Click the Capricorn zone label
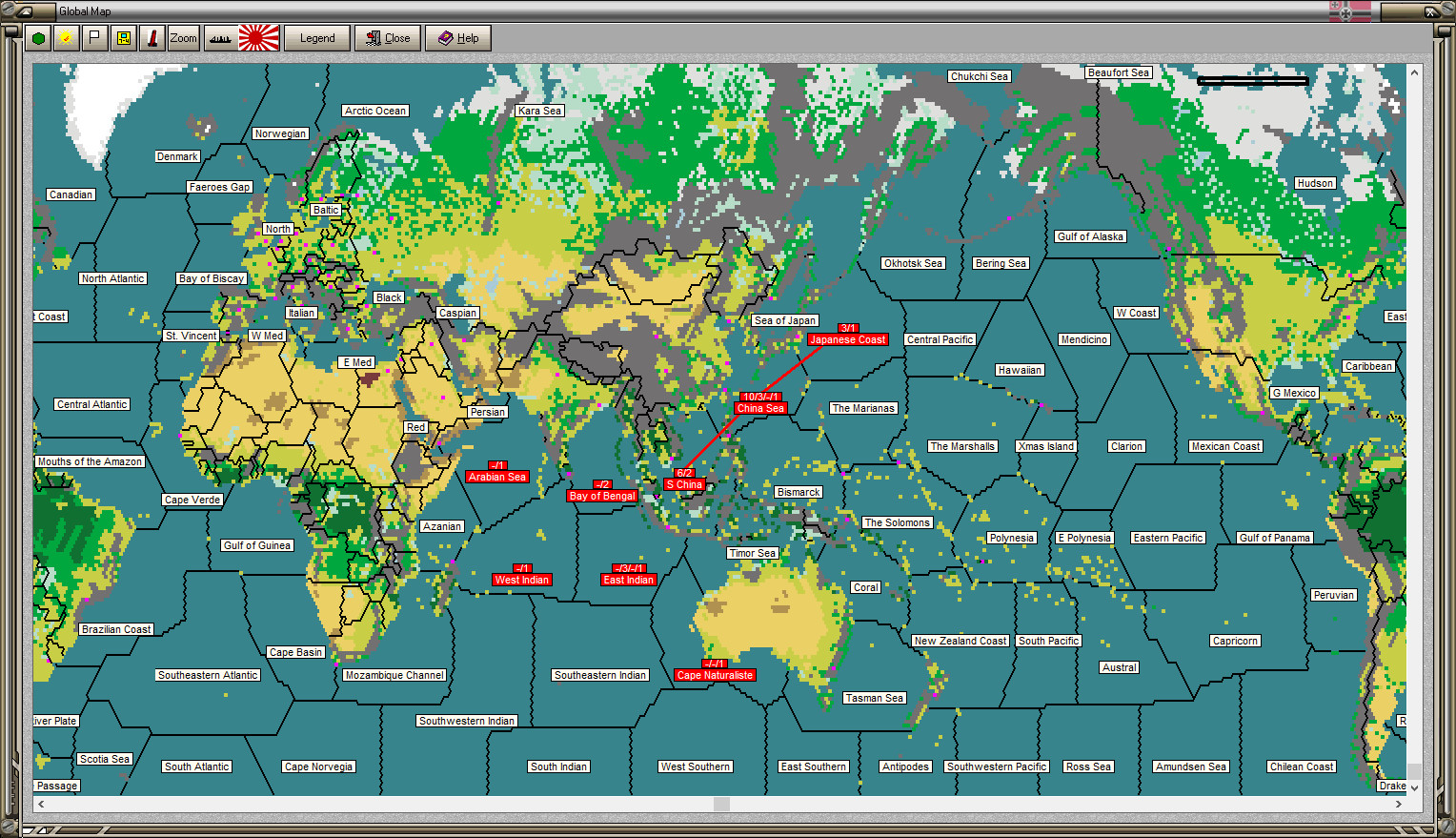Screen dimensions: 1456x838 tap(1236, 641)
